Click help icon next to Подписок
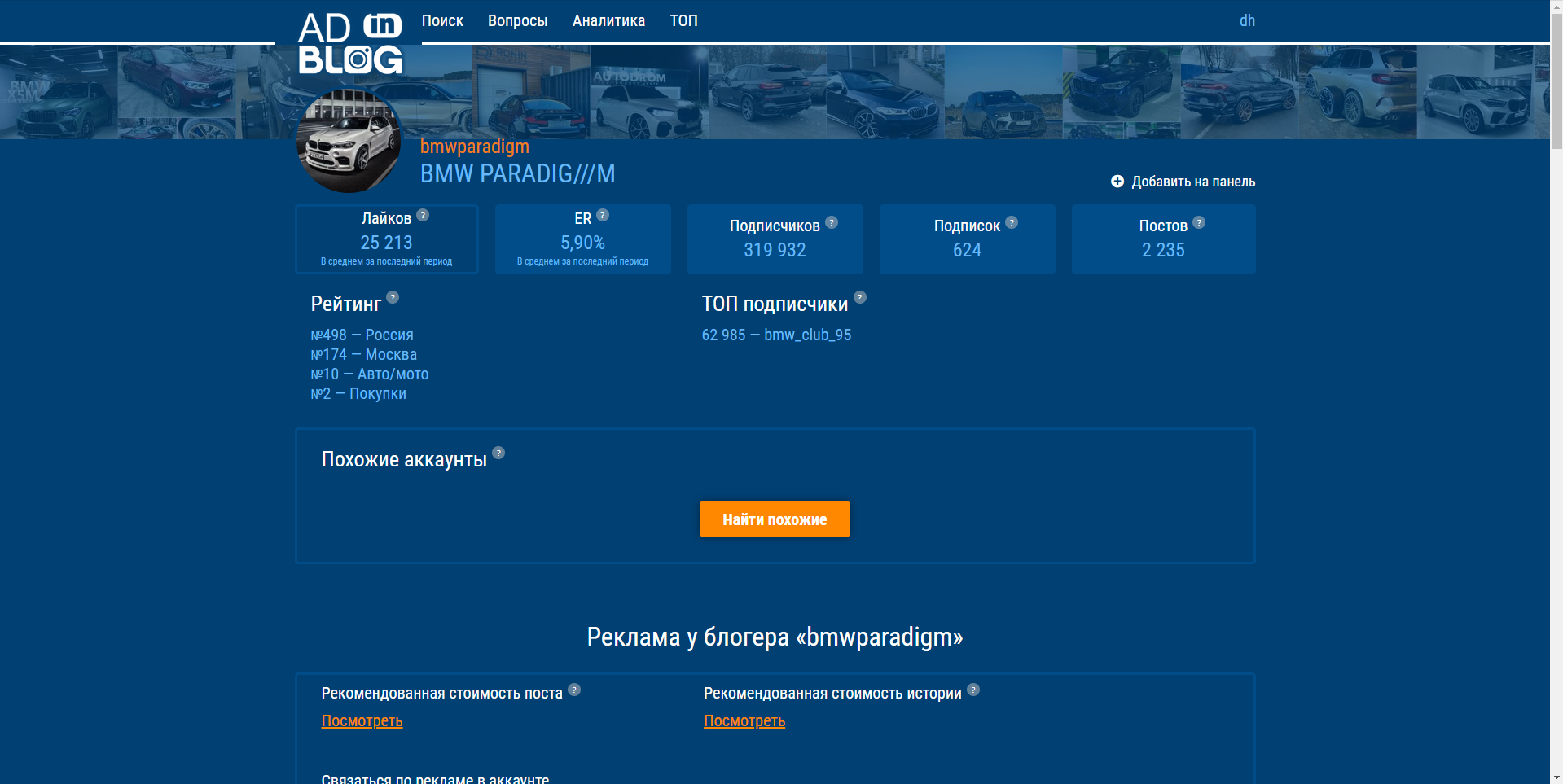The width and height of the screenshot is (1563, 784). 1012,223
